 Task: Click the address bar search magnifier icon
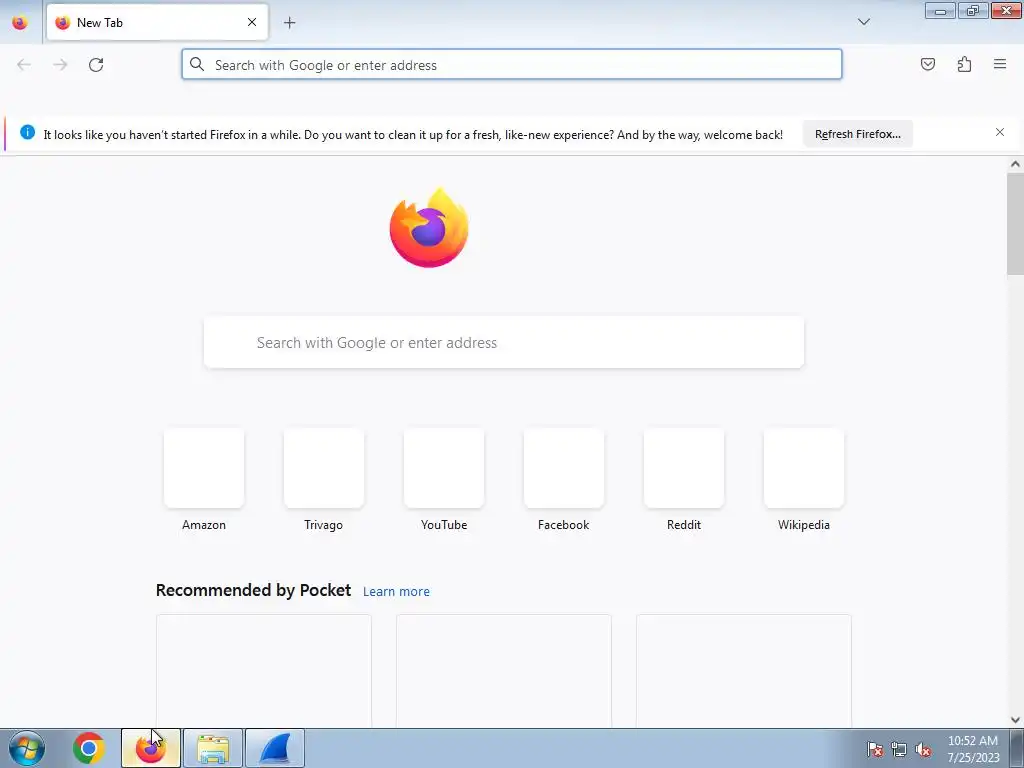coord(197,65)
